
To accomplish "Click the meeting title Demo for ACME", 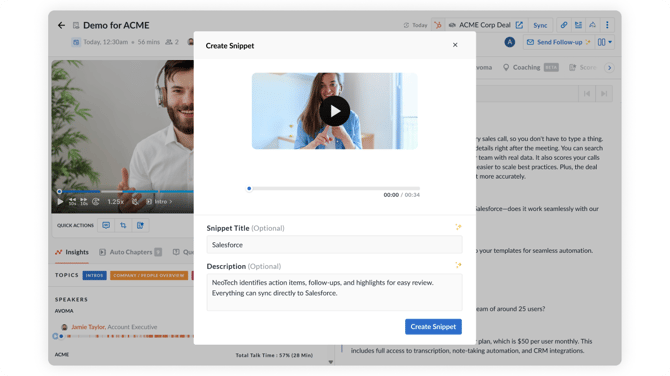I will (x=116, y=25).
